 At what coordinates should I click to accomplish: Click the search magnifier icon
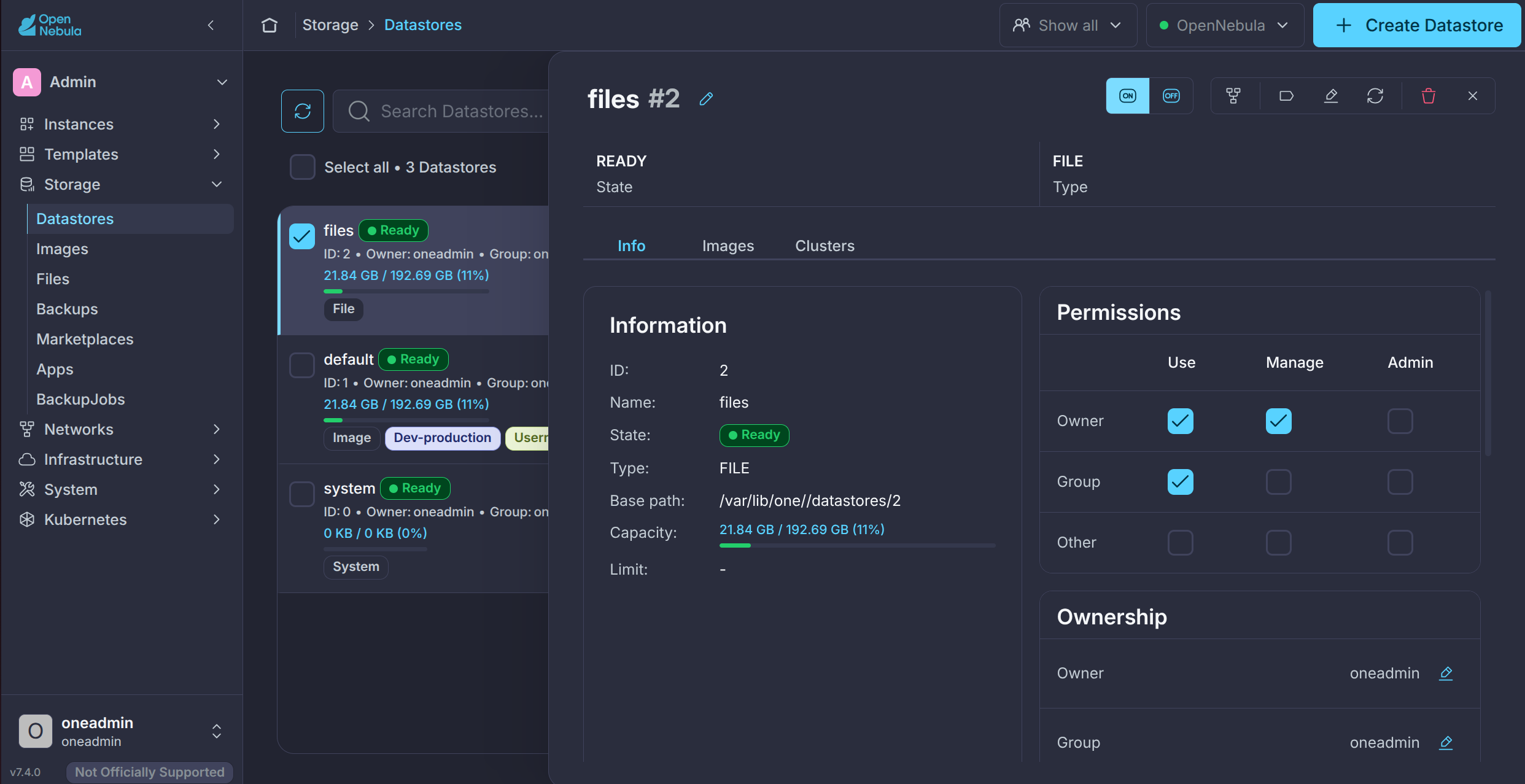pos(359,111)
